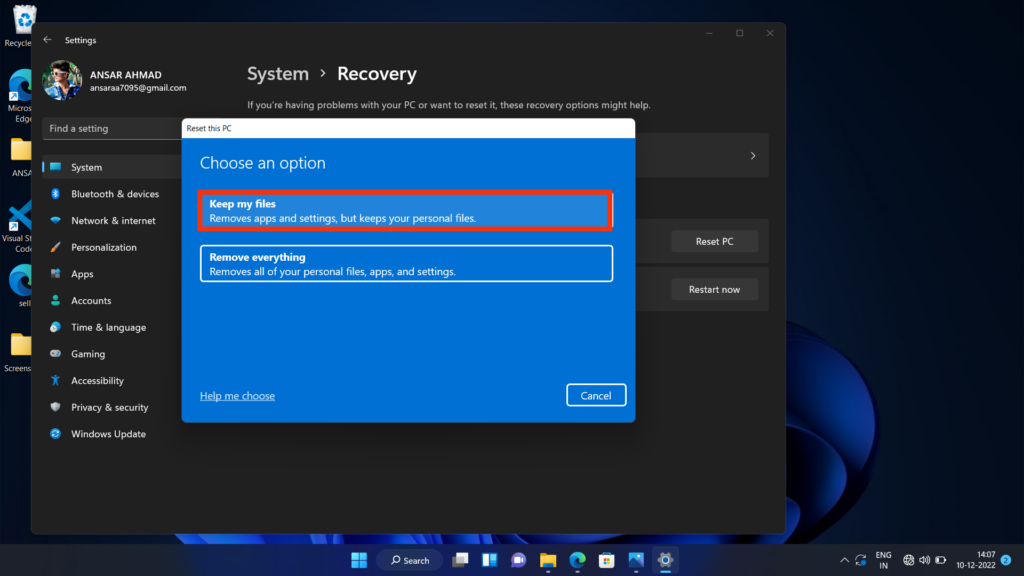This screenshot has height=576, width=1024.
Task: Open the Windows Start menu
Action: pyautogui.click(x=359, y=560)
